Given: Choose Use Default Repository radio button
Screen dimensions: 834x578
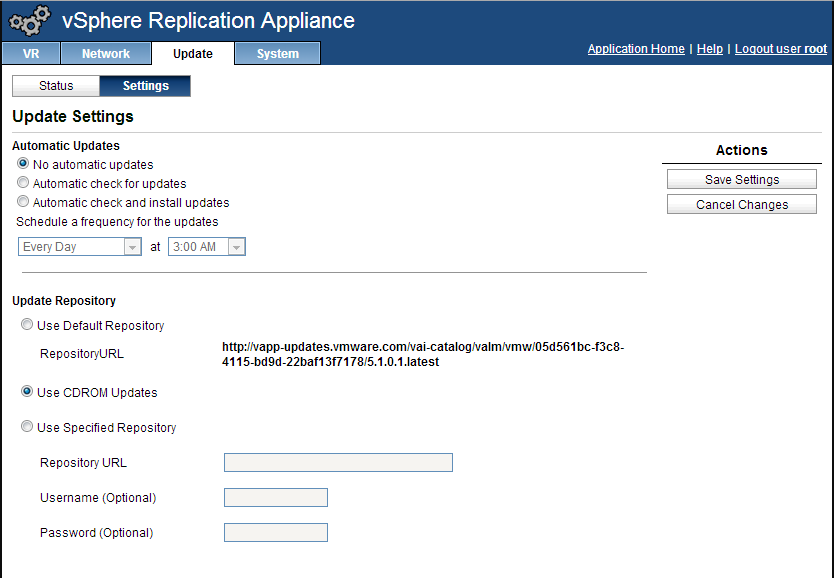Looking at the screenshot, I should pos(27,325).
